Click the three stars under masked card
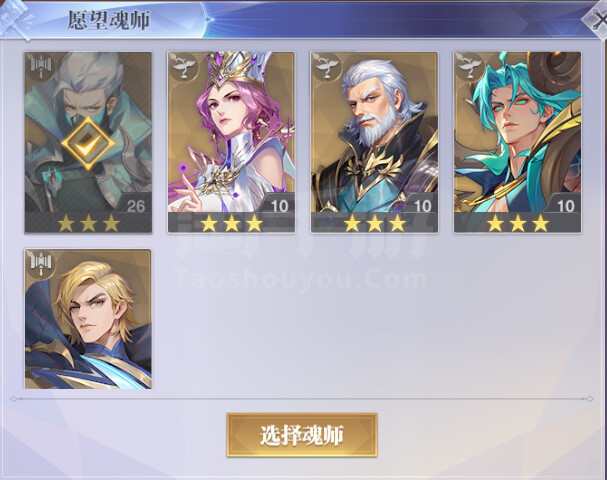Screen dimensions: 607x480 point(88,223)
